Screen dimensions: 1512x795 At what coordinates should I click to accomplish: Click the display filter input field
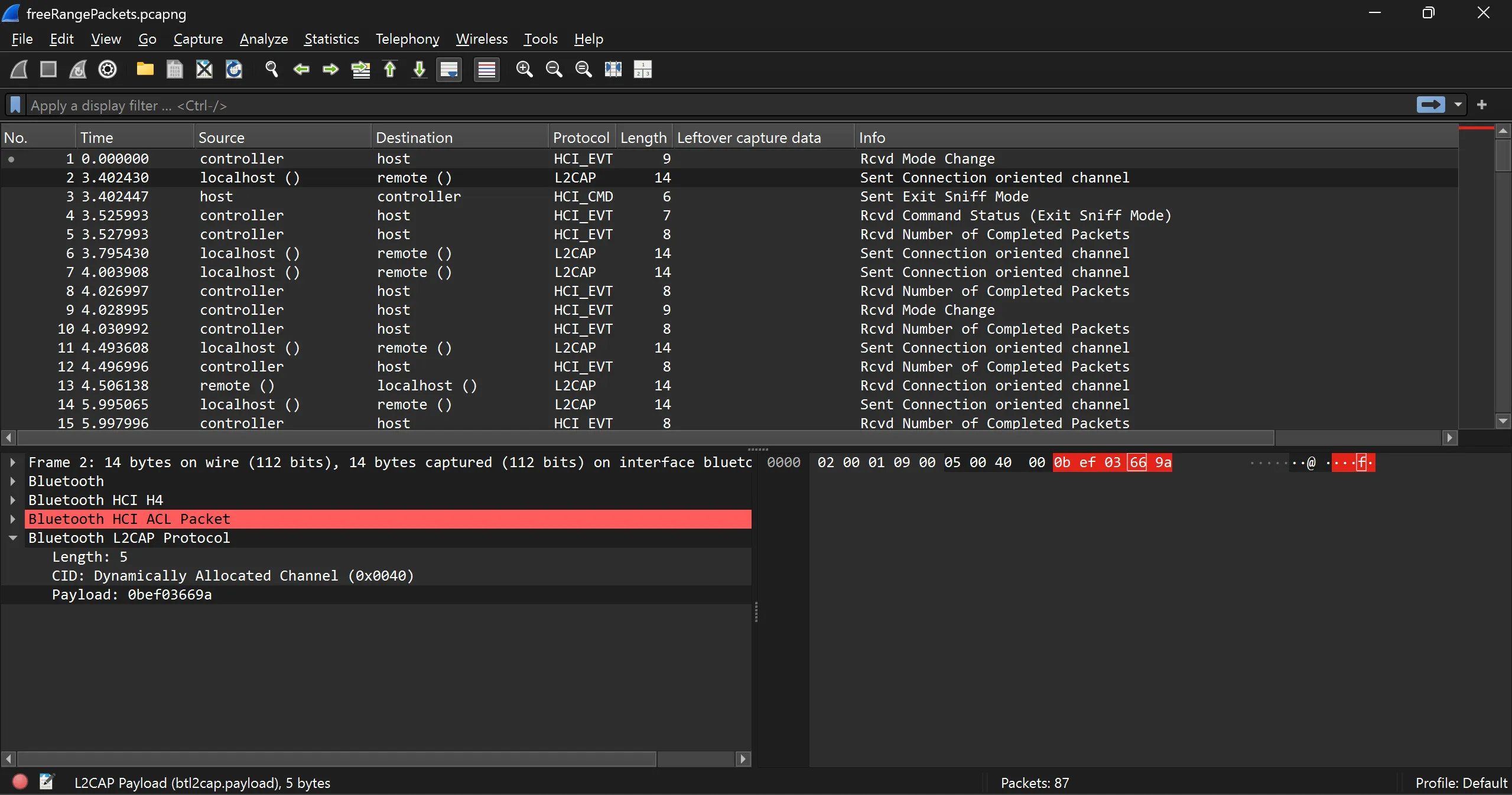click(x=709, y=105)
